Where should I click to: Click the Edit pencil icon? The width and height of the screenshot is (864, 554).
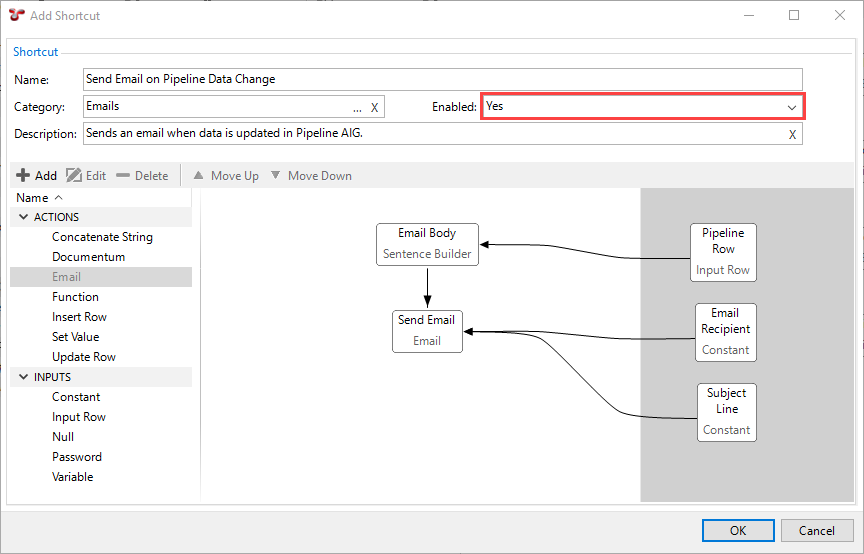pos(74,175)
